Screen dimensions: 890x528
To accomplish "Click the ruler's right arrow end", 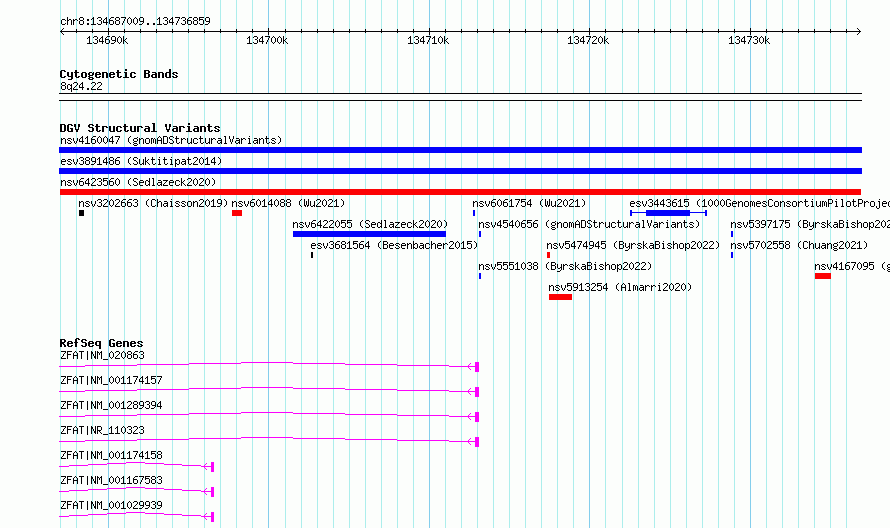I will click(859, 32).
